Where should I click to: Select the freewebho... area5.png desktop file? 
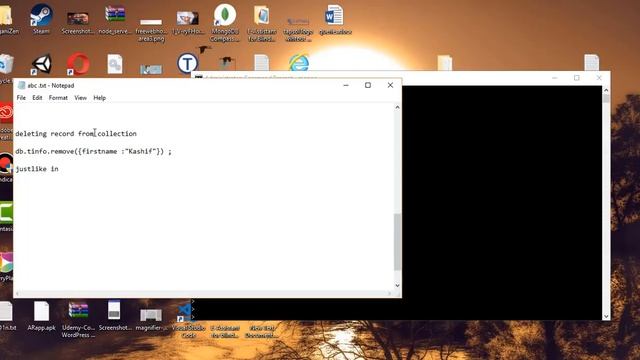pos(151,29)
